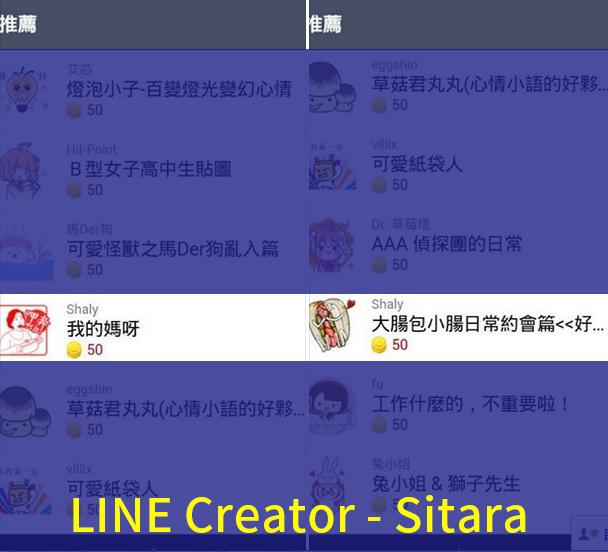This screenshot has width=608, height=552.
Task: Select 燈泡小子-百變燈光變幻心情 title
Action: (179, 89)
